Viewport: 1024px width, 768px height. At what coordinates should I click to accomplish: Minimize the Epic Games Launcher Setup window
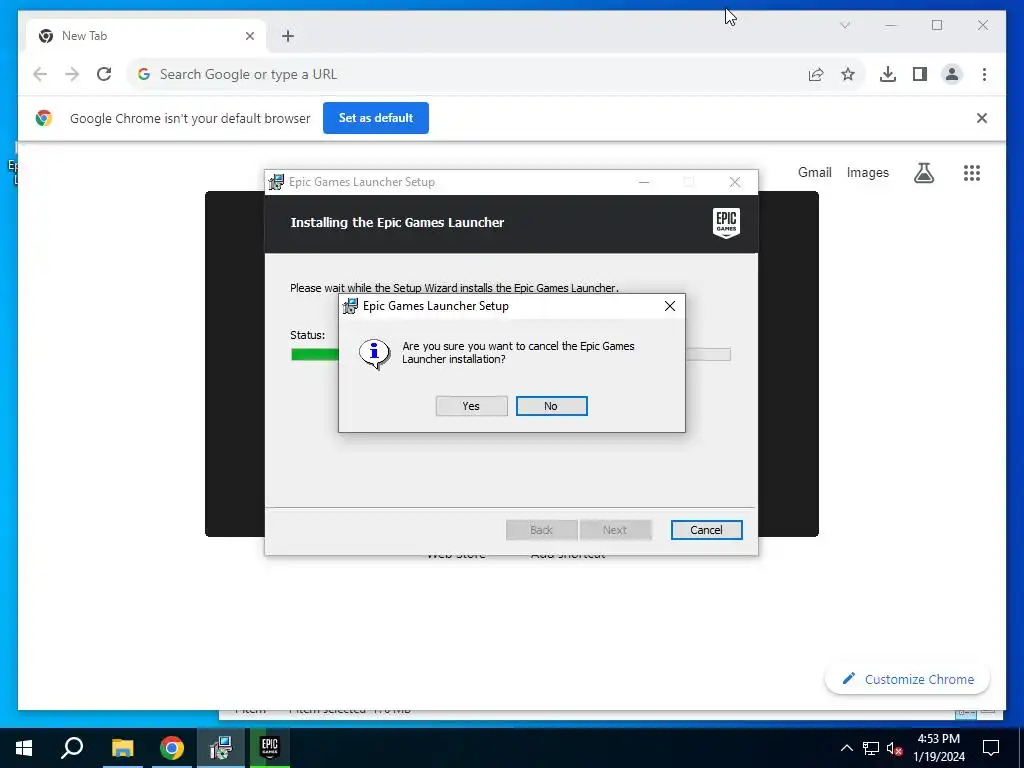coord(644,182)
